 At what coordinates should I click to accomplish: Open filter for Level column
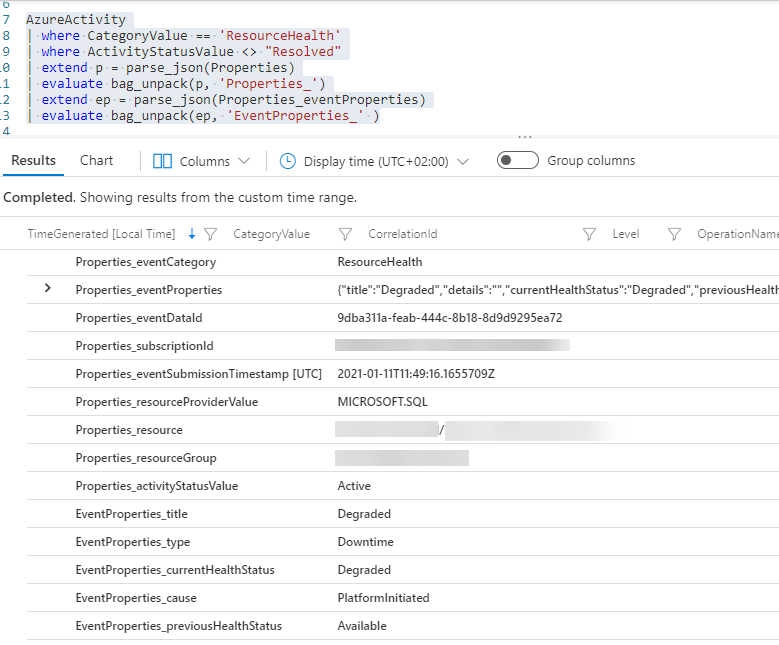click(674, 234)
